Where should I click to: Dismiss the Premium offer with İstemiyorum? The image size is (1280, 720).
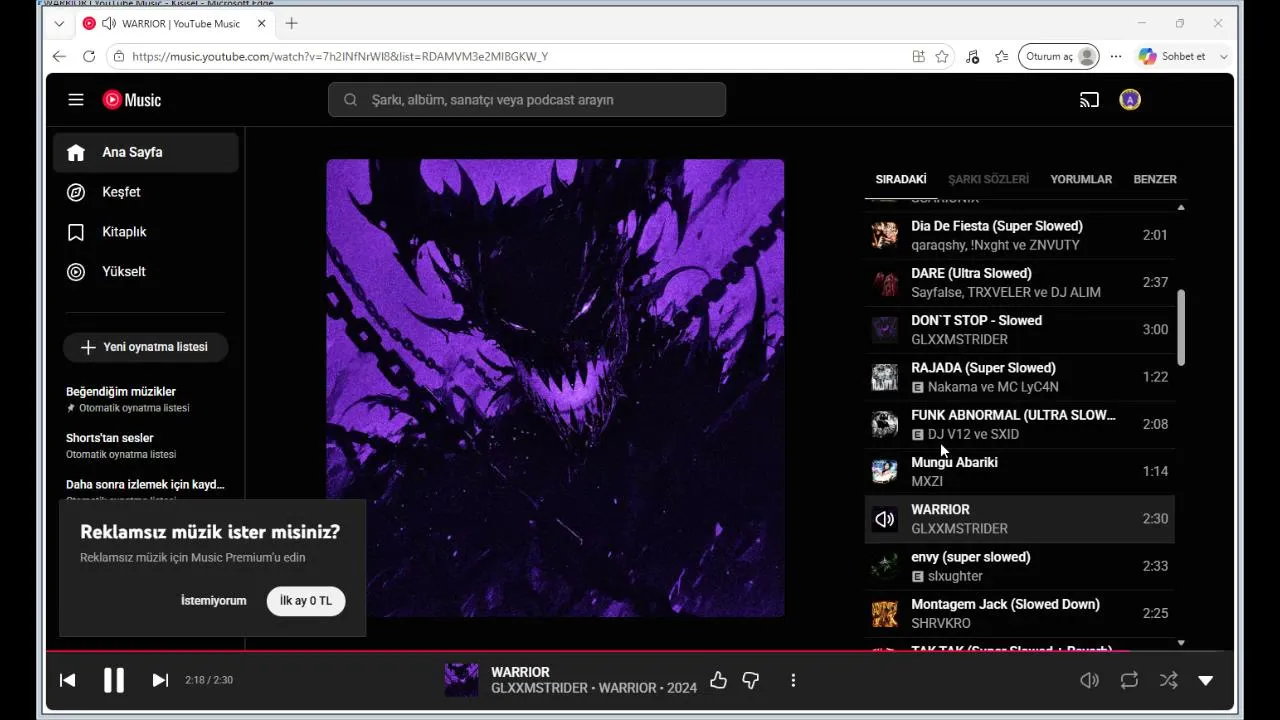pyautogui.click(x=213, y=601)
